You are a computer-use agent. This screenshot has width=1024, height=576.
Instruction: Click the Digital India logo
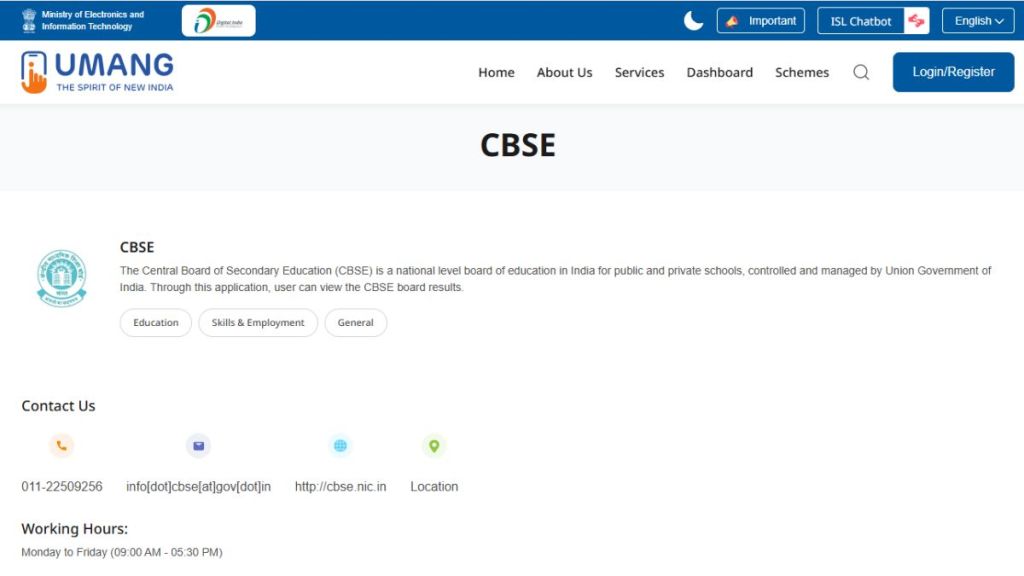tap(216, 19)
